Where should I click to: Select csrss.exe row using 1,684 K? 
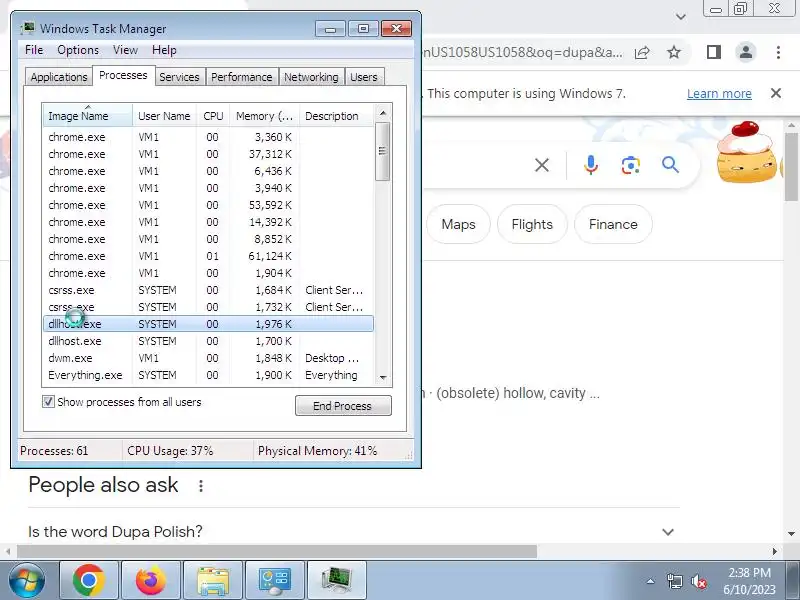tap(208, 290)
